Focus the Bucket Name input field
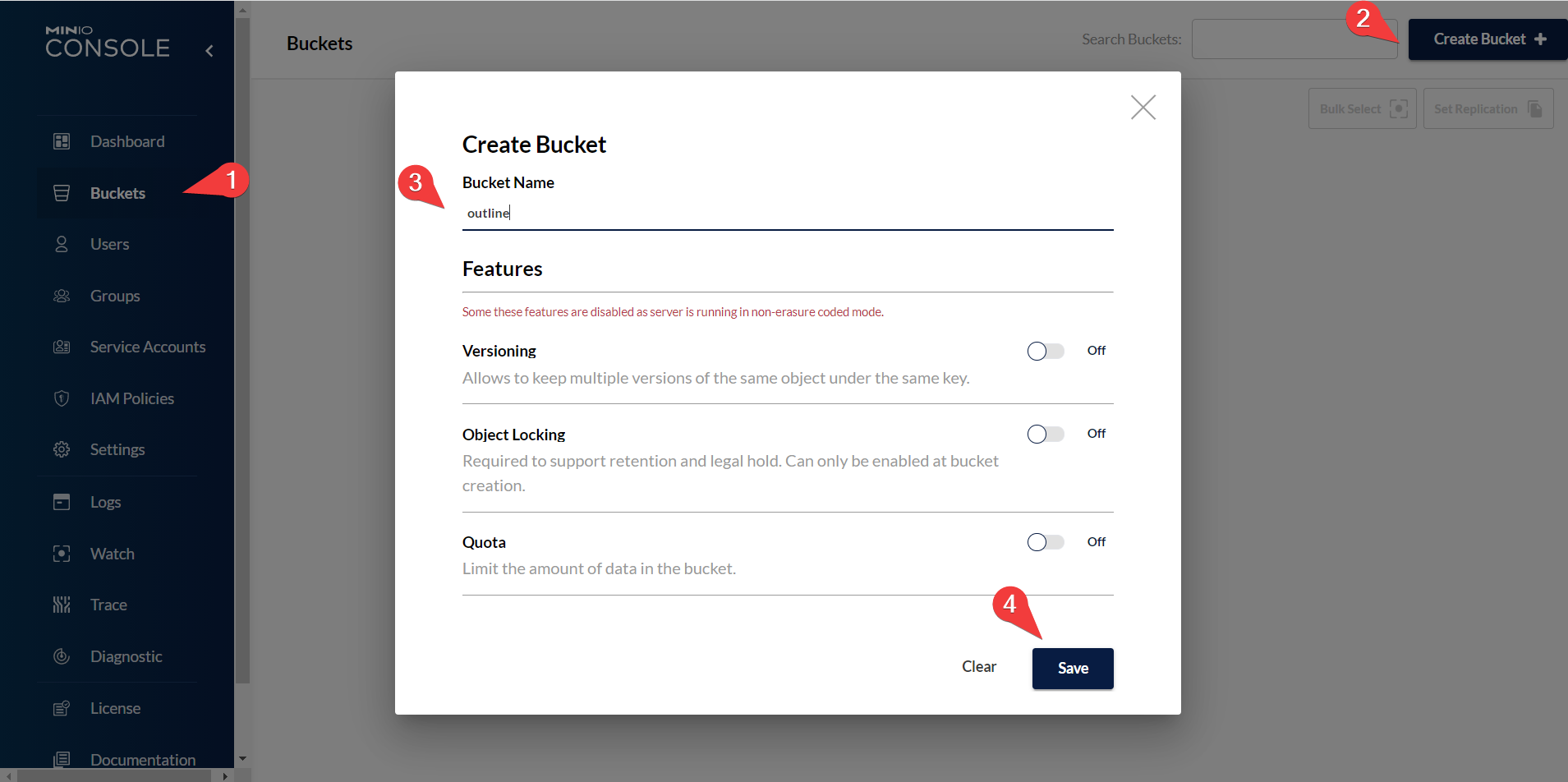This screenshot has width=1568, height=782. click(787, 214)
